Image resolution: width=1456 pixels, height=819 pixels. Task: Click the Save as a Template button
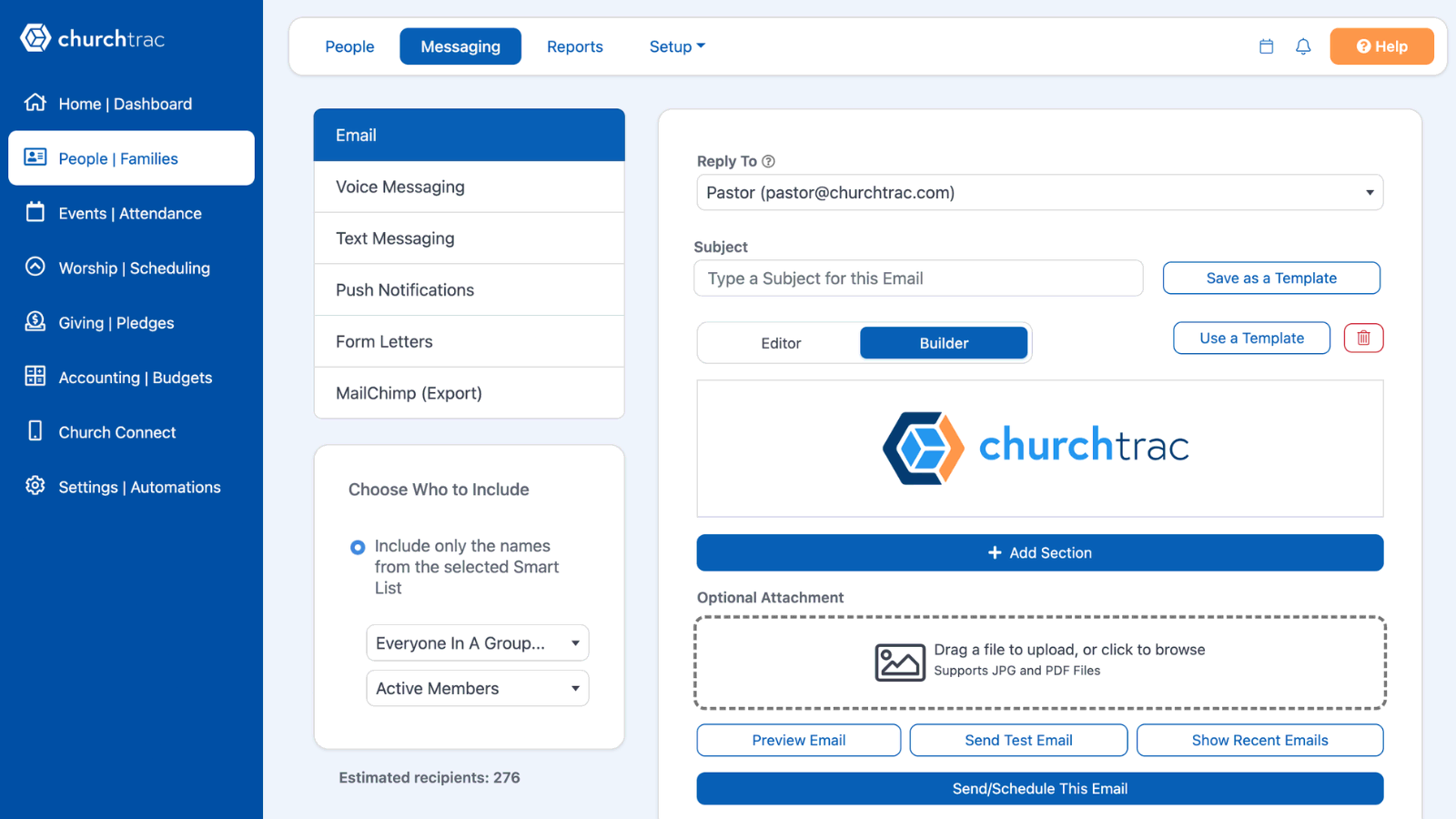[1271, 278]
